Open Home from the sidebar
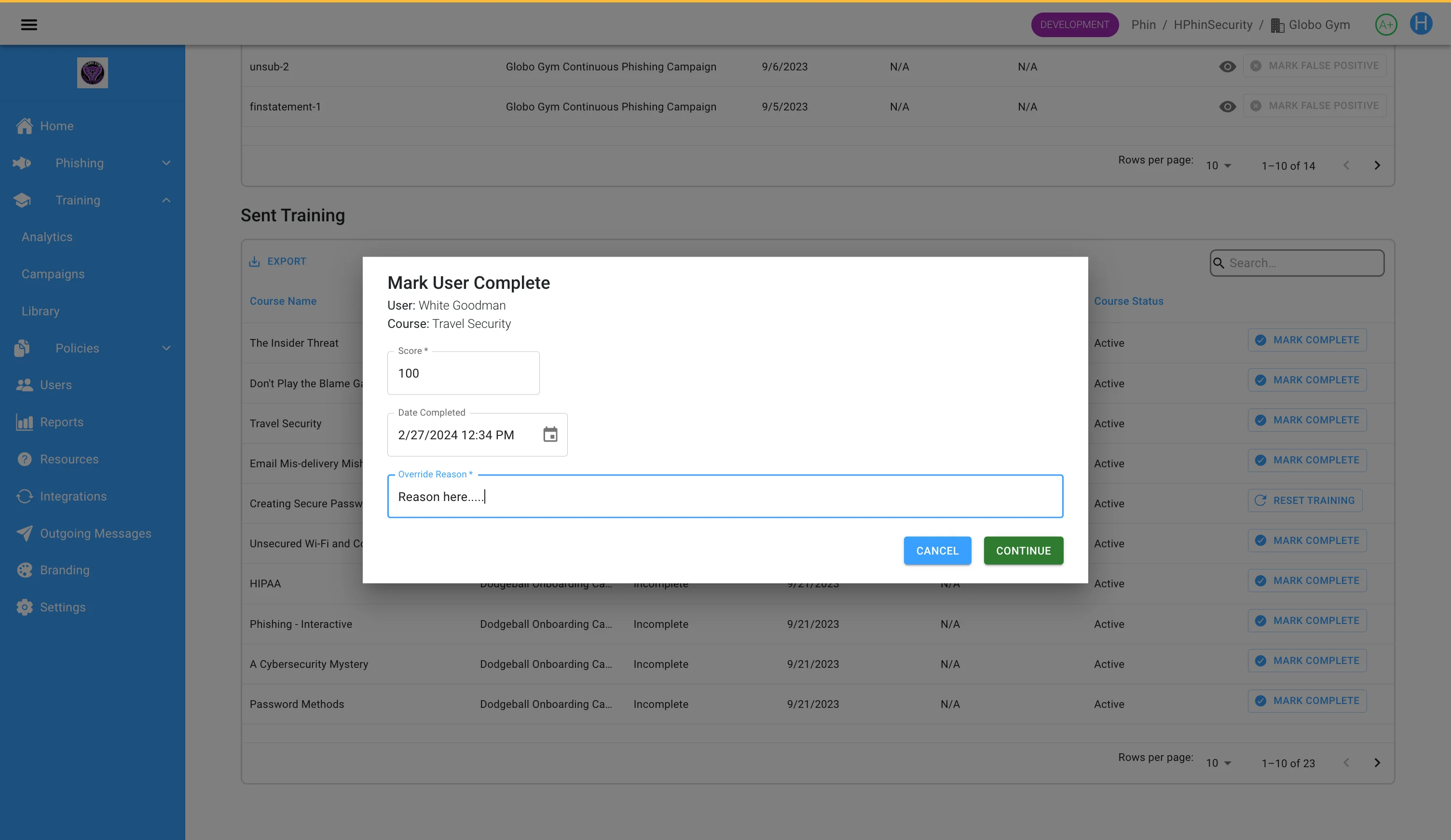Screen dimensions: 1451x840 click(x=56, y=126)
